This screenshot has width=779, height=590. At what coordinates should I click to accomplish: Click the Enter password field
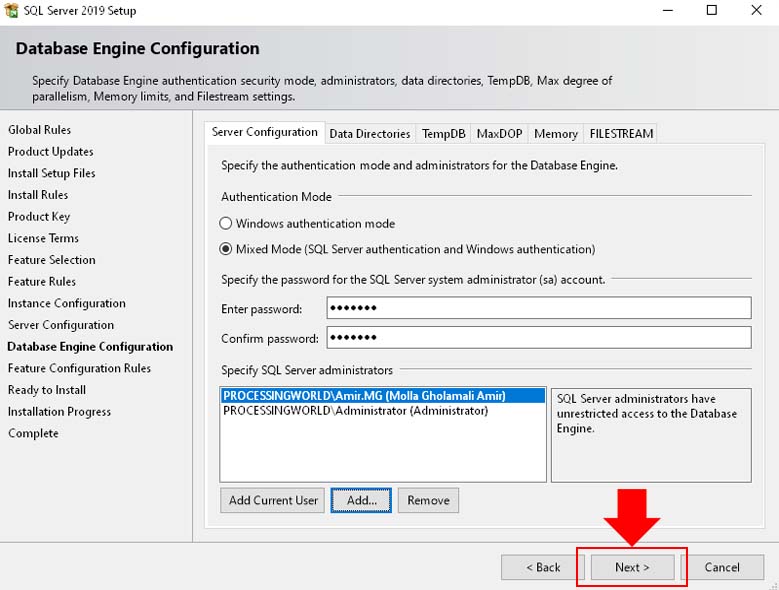point(539,308)
